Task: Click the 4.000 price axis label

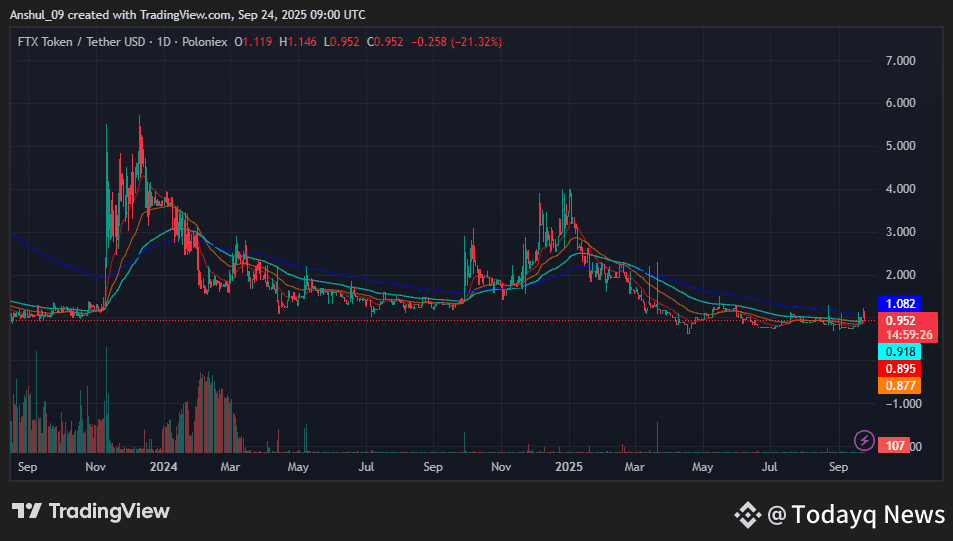Action: pos(901,189)
